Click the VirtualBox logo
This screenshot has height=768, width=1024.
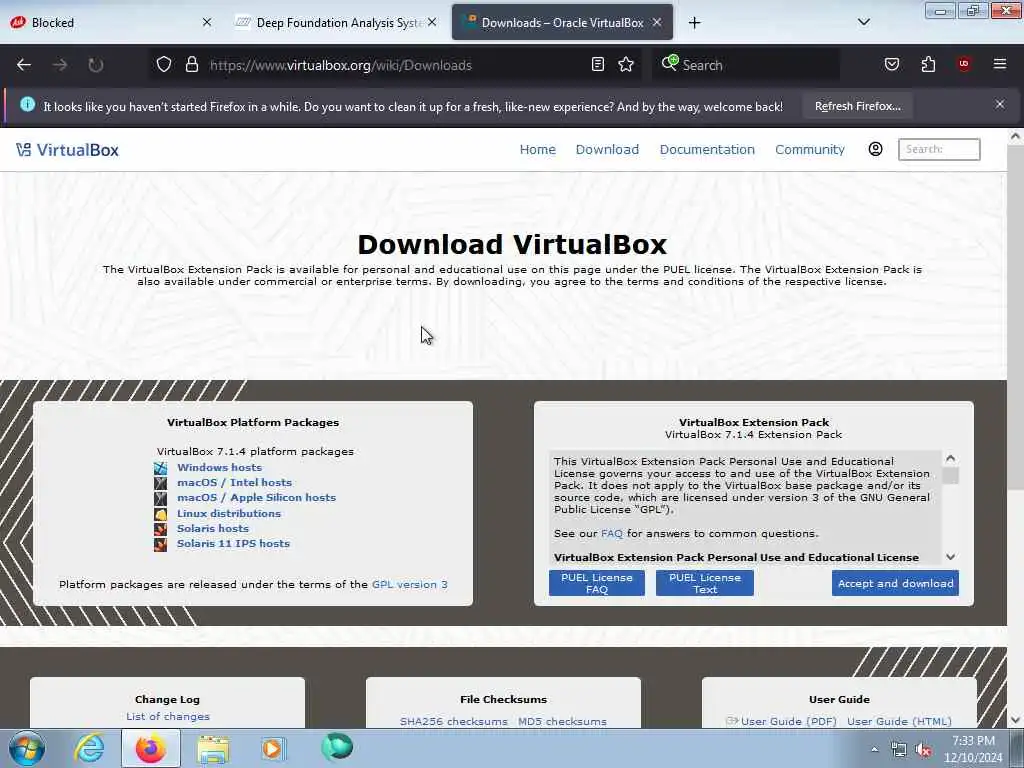[x=67, y=150]
